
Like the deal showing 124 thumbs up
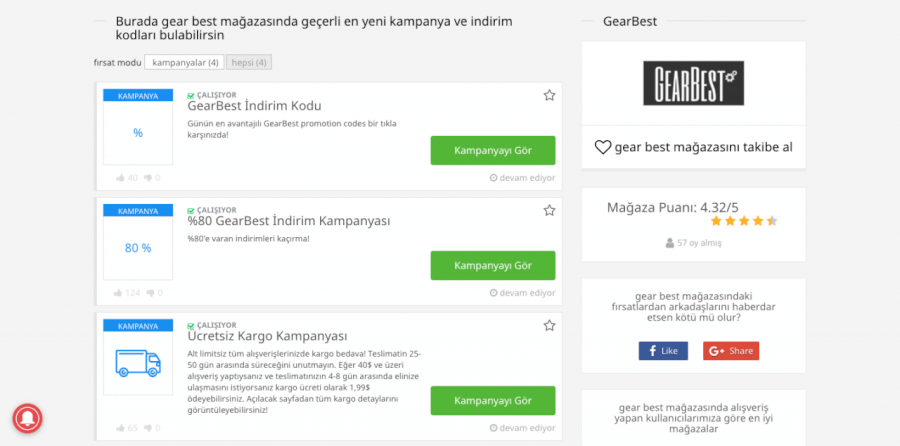click(118, 293)
